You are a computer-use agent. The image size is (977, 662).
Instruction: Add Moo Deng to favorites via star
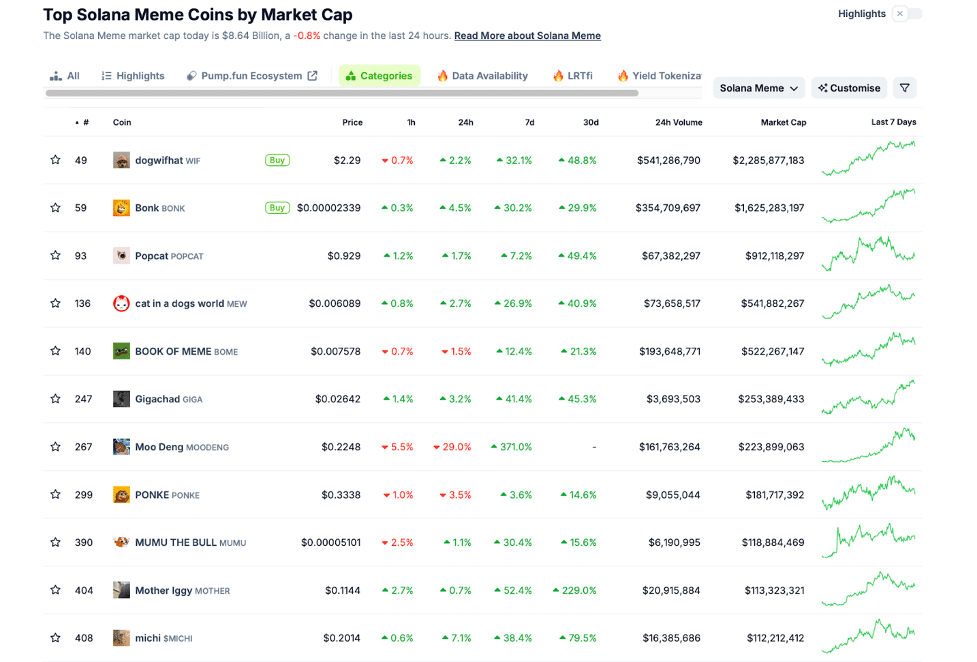click(x=55, y=446)
